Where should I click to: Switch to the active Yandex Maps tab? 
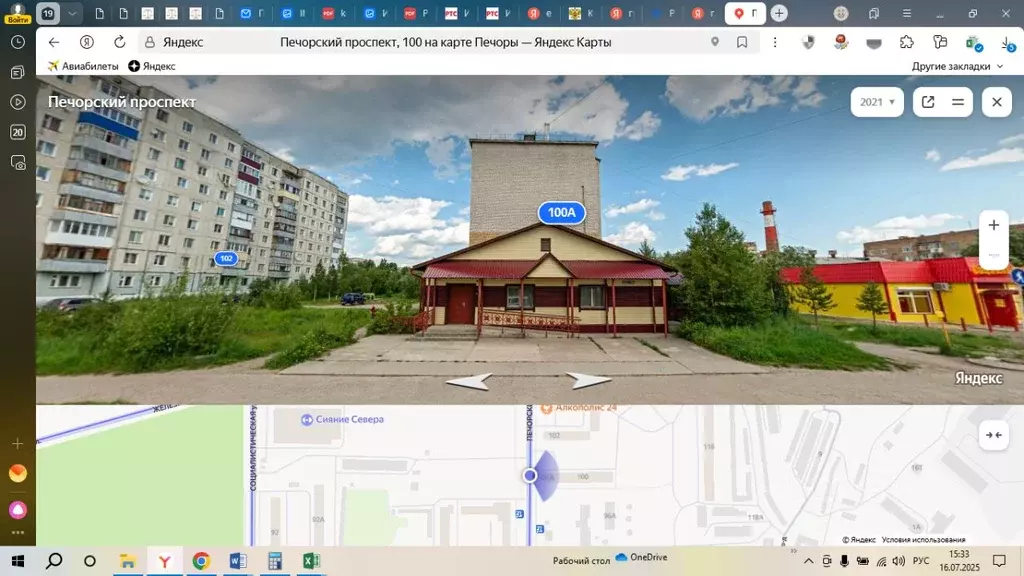745,13
